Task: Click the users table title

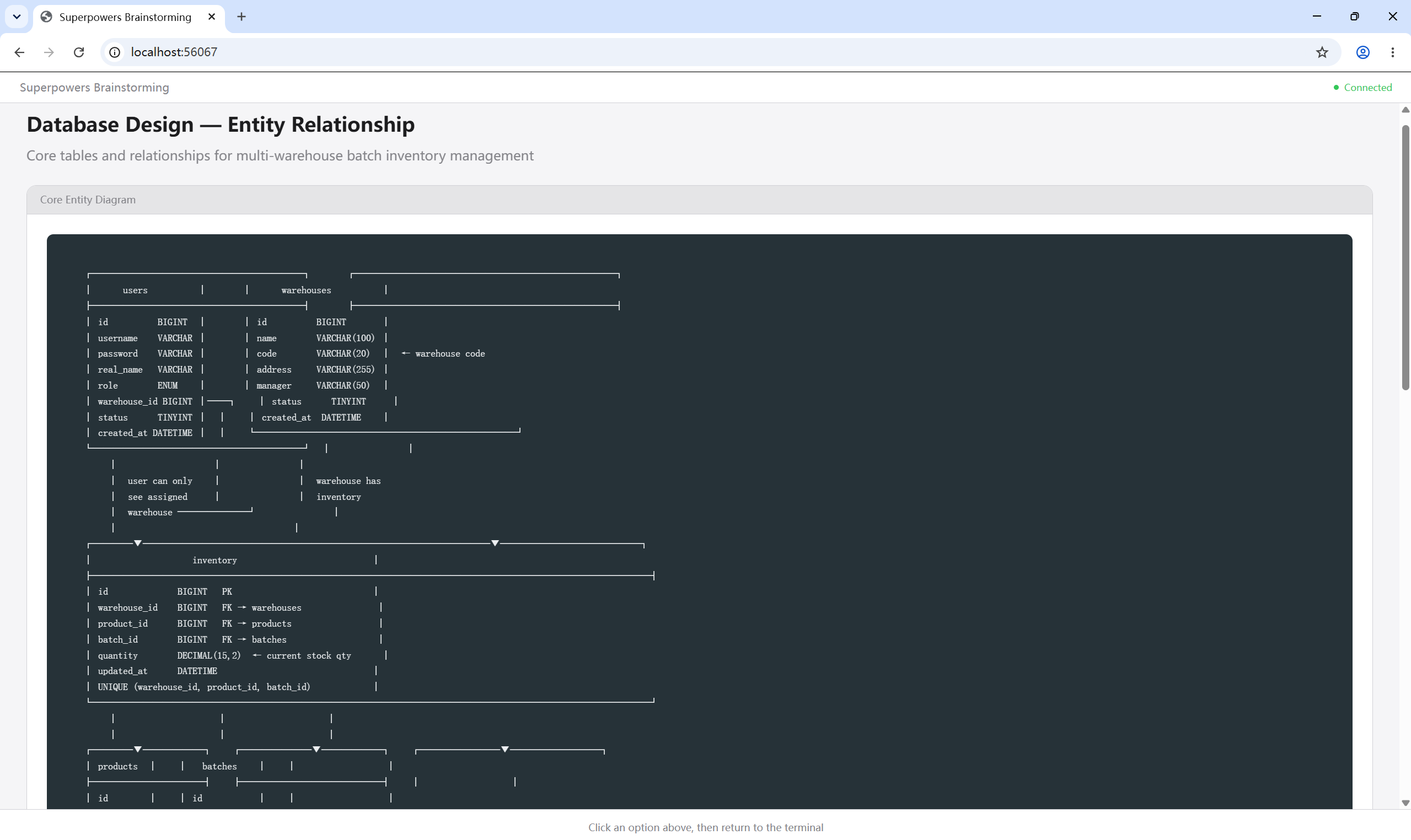Action: 135,290
